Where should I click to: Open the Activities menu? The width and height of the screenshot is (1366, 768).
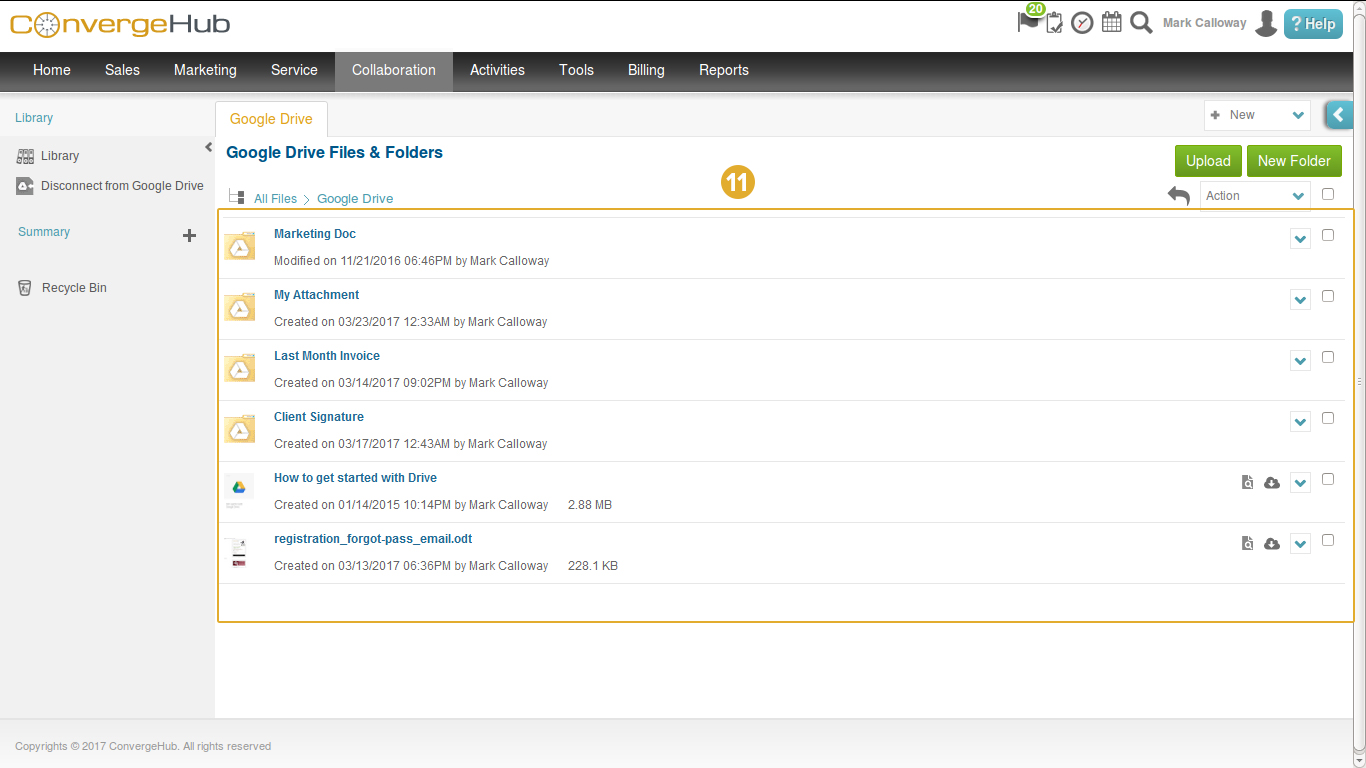pyautogui.click(x=497, y=70)
